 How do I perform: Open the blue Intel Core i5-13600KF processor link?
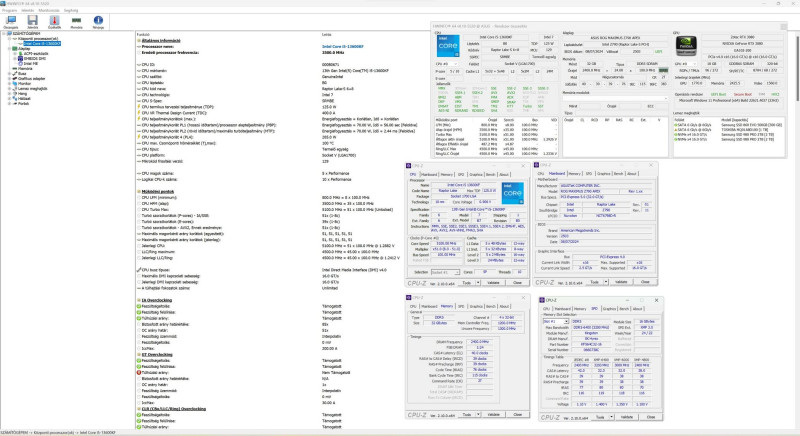pos(342,46)
